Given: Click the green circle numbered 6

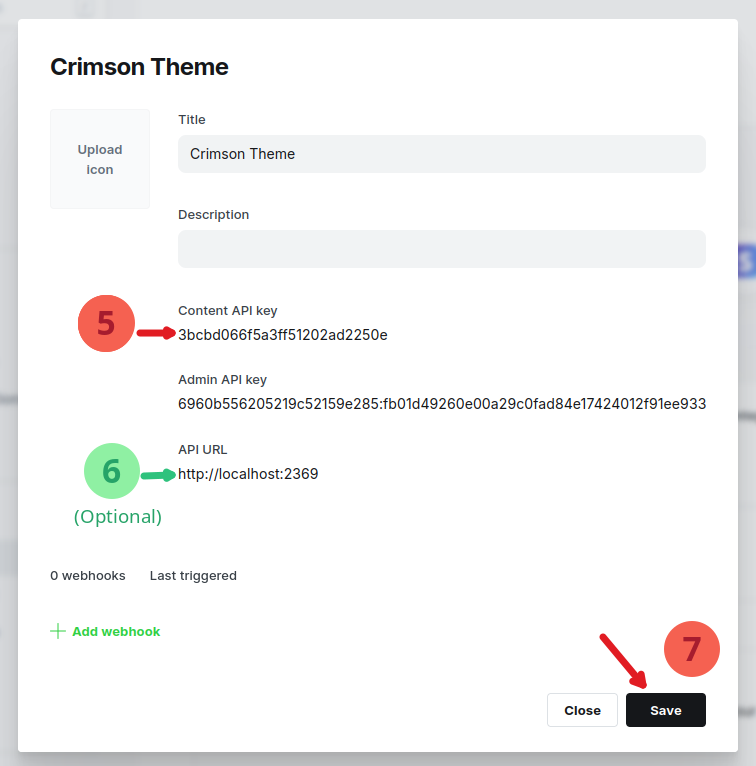Looking at the screenshot, I should [112, 471].
